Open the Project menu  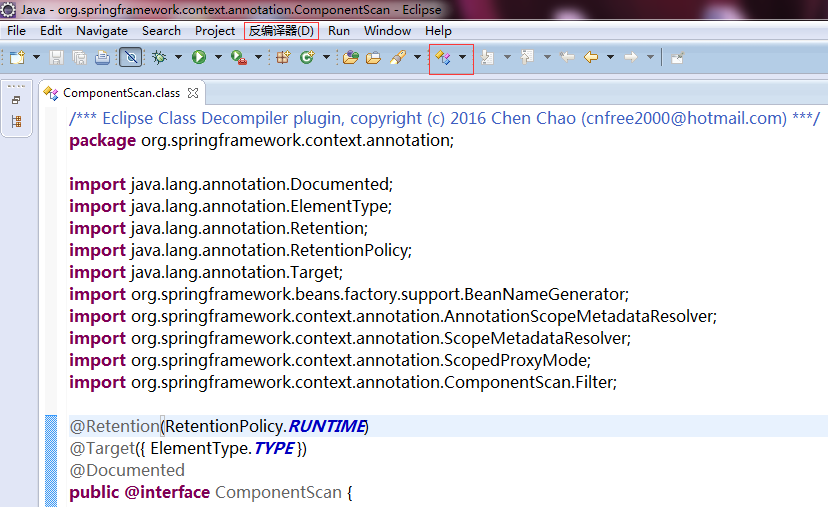(x=214, y=31)
